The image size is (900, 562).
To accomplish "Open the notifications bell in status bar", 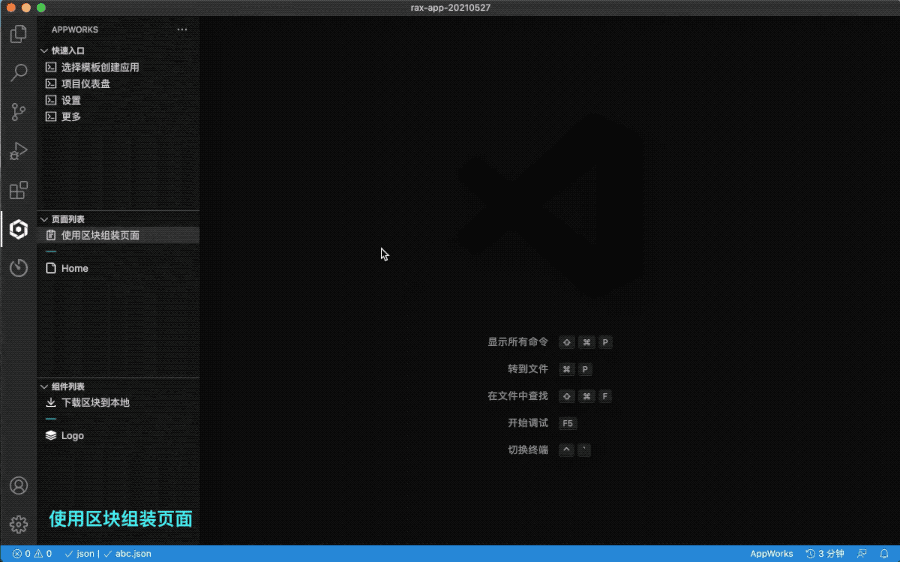I will [884, 554].
